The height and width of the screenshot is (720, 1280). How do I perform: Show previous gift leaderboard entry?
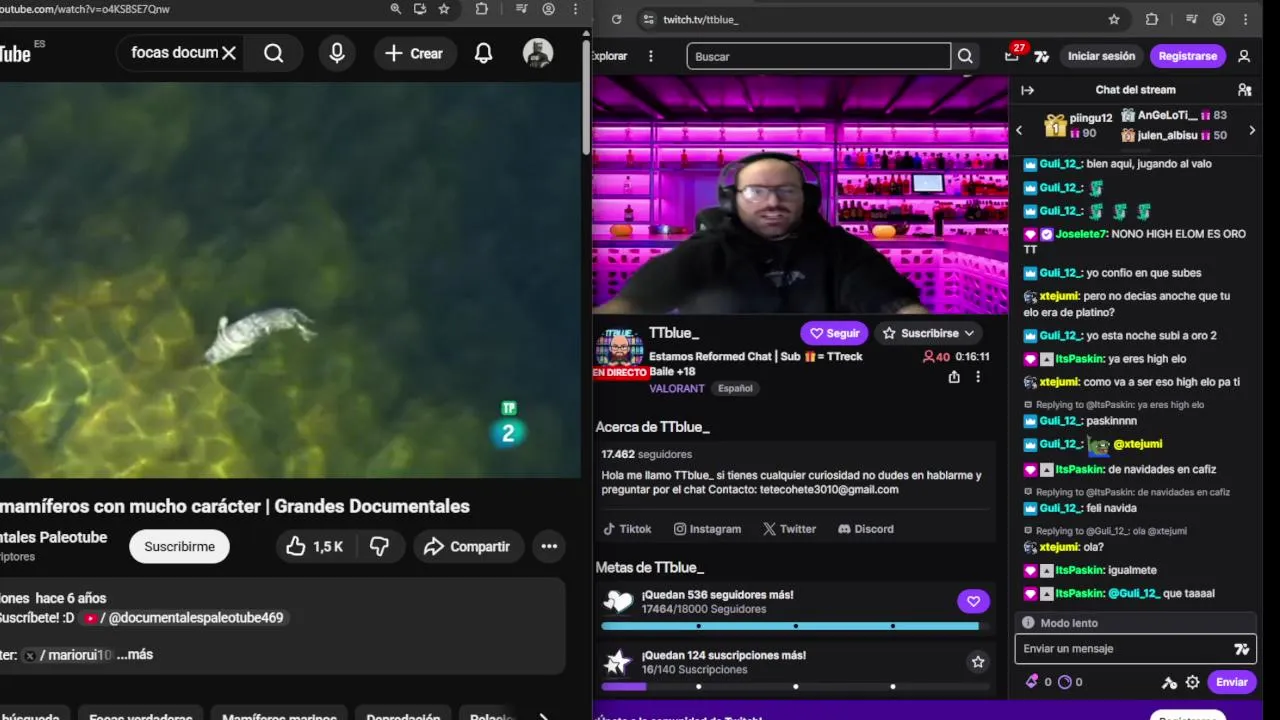(1019, 130)
